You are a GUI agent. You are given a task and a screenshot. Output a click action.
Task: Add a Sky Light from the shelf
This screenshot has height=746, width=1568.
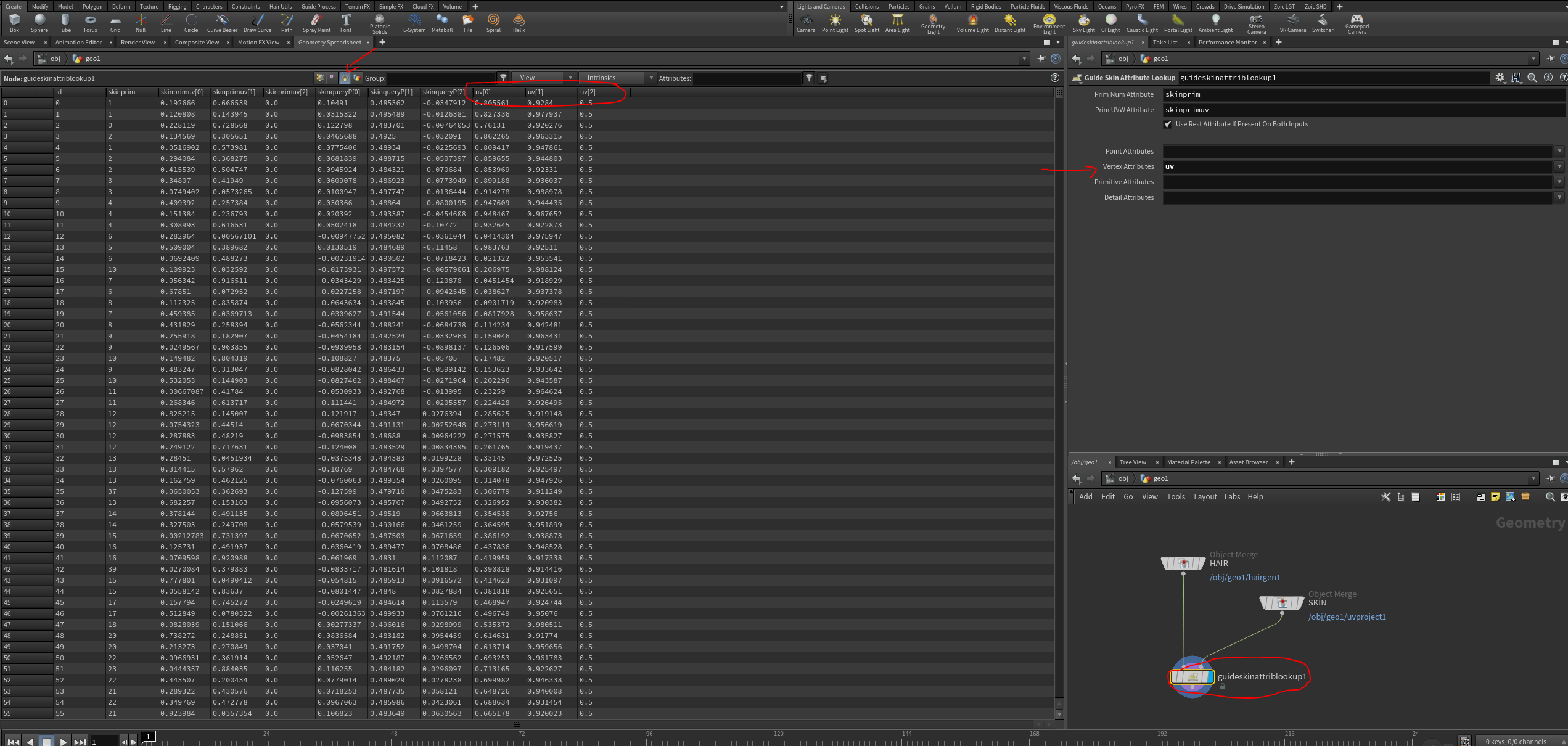pos(1083,23)
